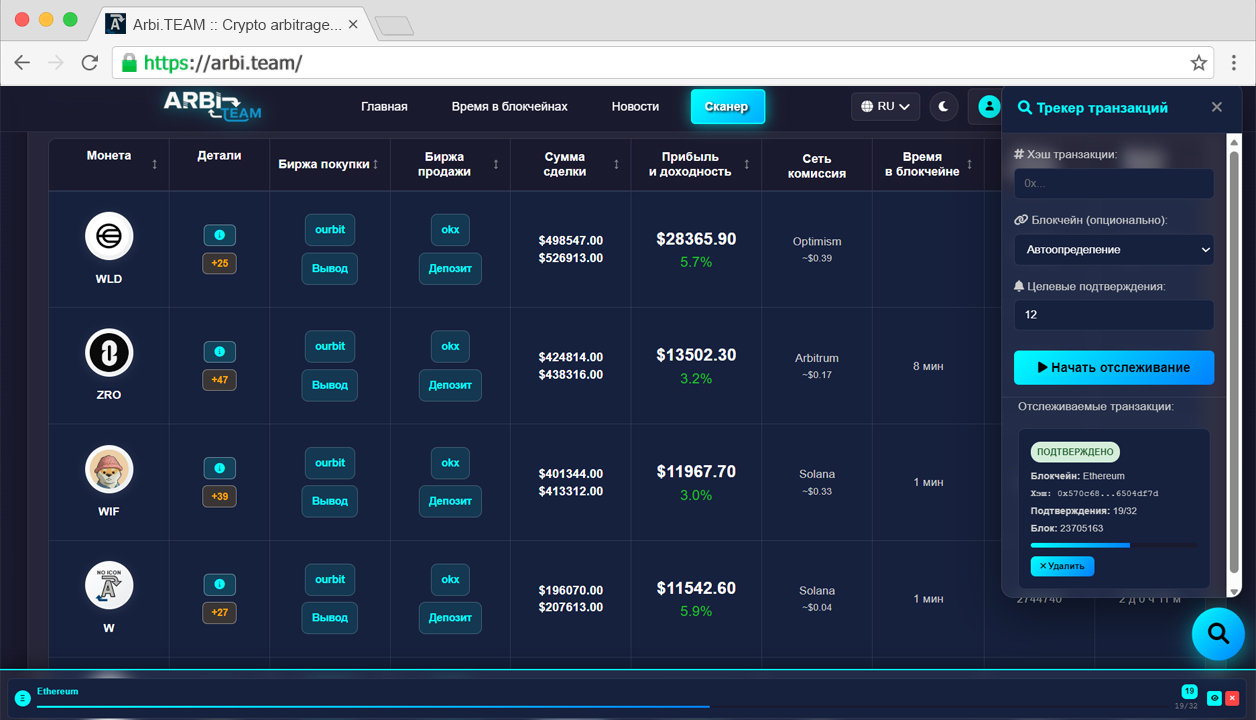Viewport: 1256px width, 720px height.
Task: Open the WLD coin details info icon
Action: (219, 234)
